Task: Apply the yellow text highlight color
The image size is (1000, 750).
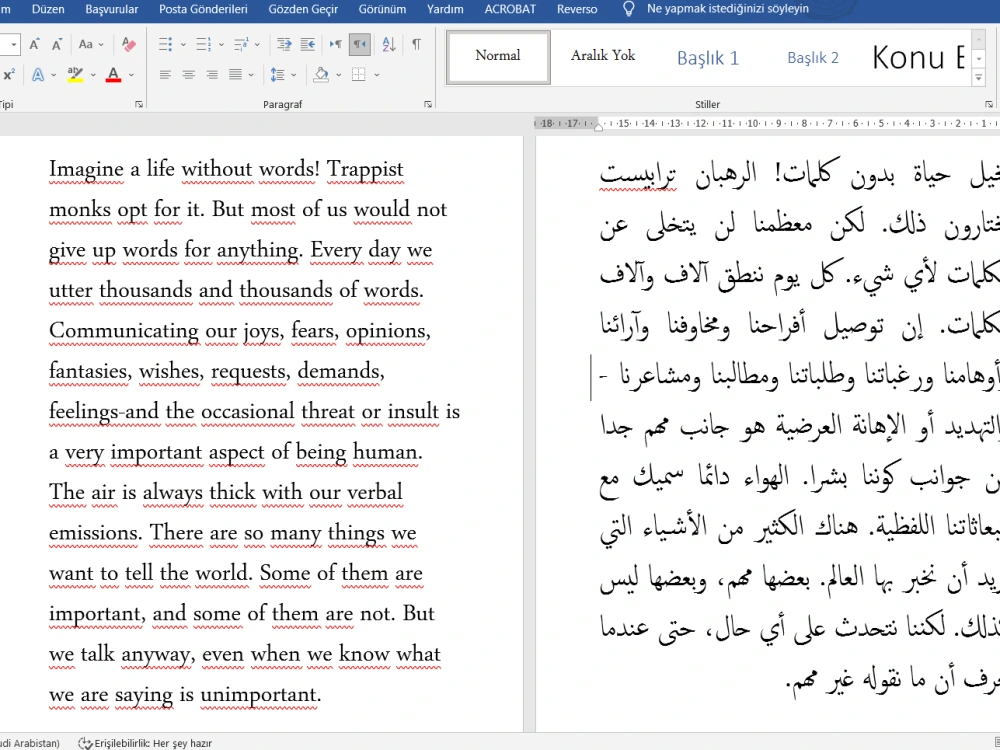Action: [x=75, y=75]
